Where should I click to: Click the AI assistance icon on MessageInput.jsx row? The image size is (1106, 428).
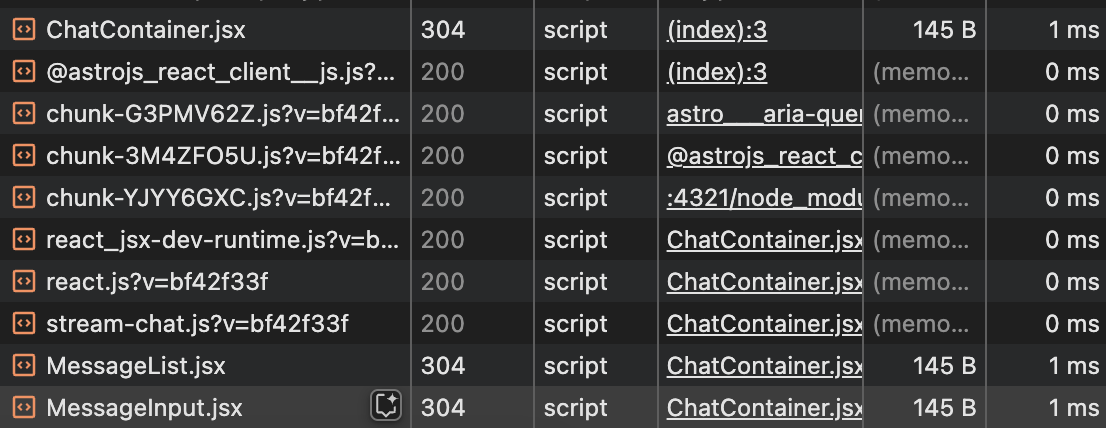click(x=386, y=406)
